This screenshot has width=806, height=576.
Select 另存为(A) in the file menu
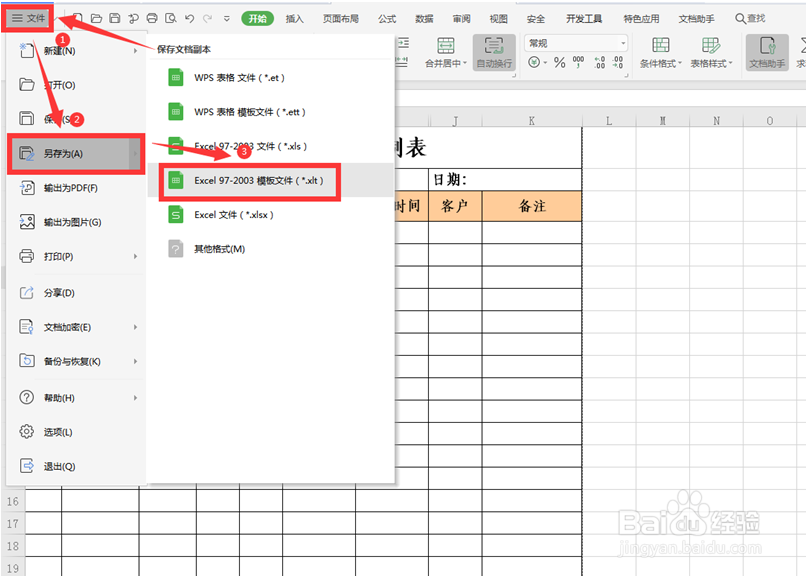point(76,154)
